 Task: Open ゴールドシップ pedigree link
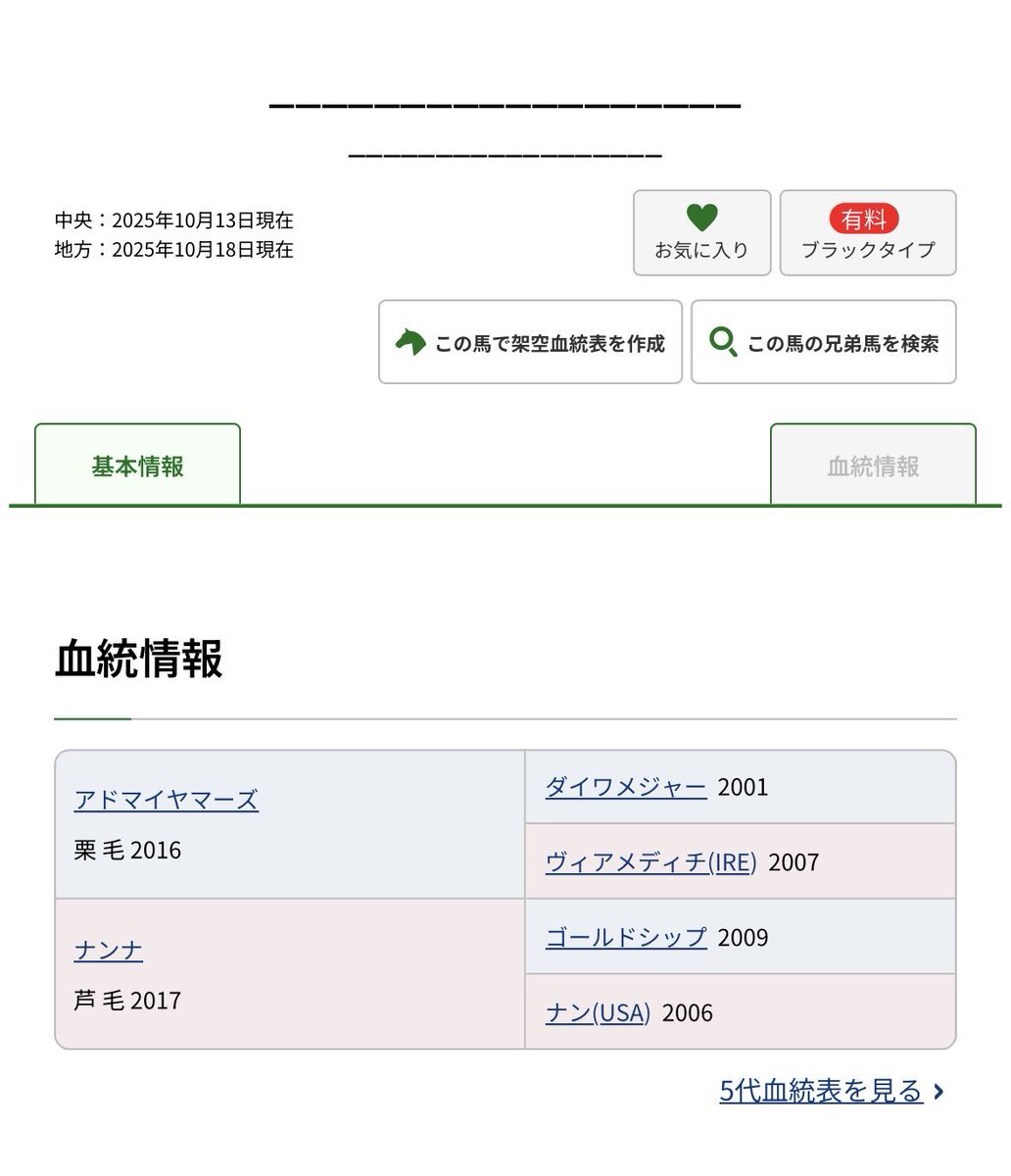(626, 937)
